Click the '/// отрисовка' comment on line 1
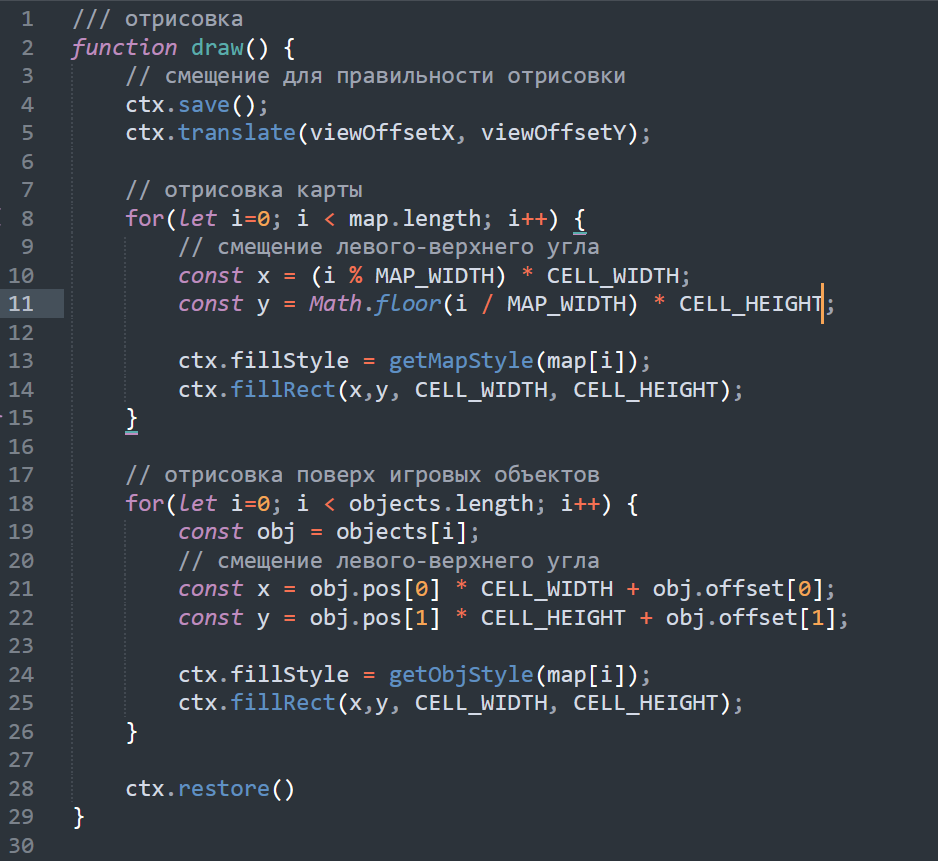Viewport: 938px width, 861px height. point(158,19)
